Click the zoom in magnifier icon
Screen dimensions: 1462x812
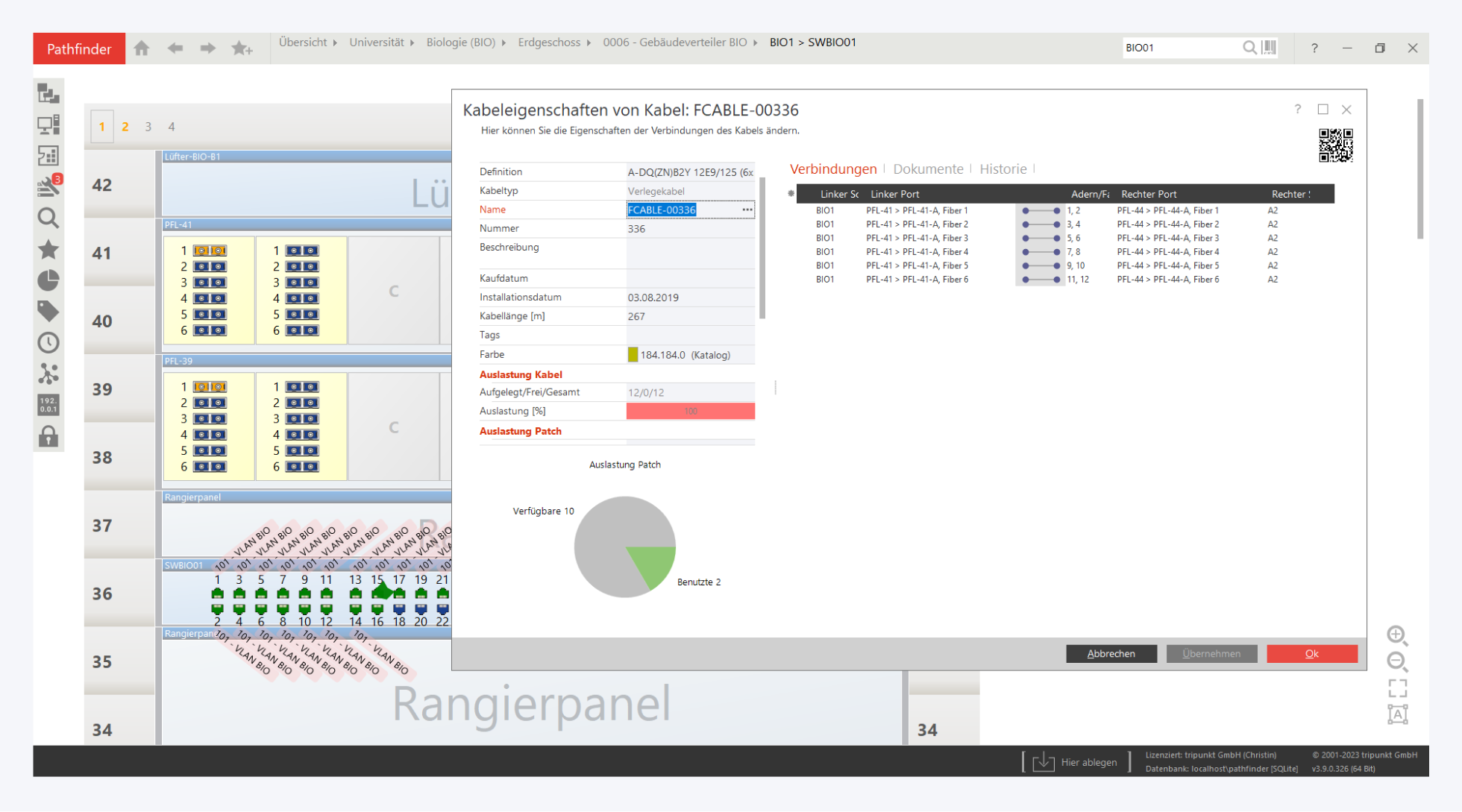point(1397,635)
